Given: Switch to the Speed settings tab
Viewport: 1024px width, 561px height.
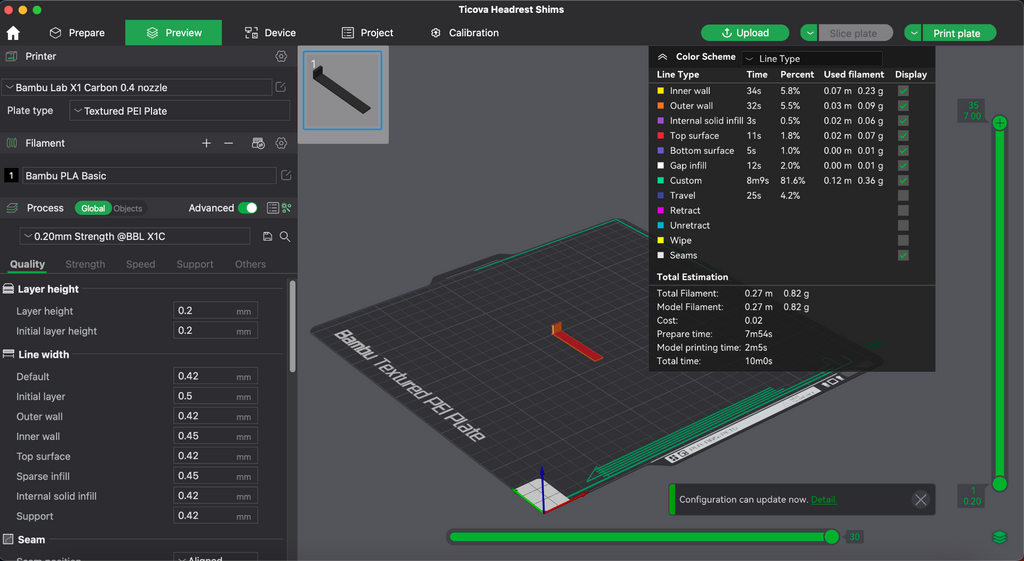Looking at the screenshot, I should tap(140, 264).
